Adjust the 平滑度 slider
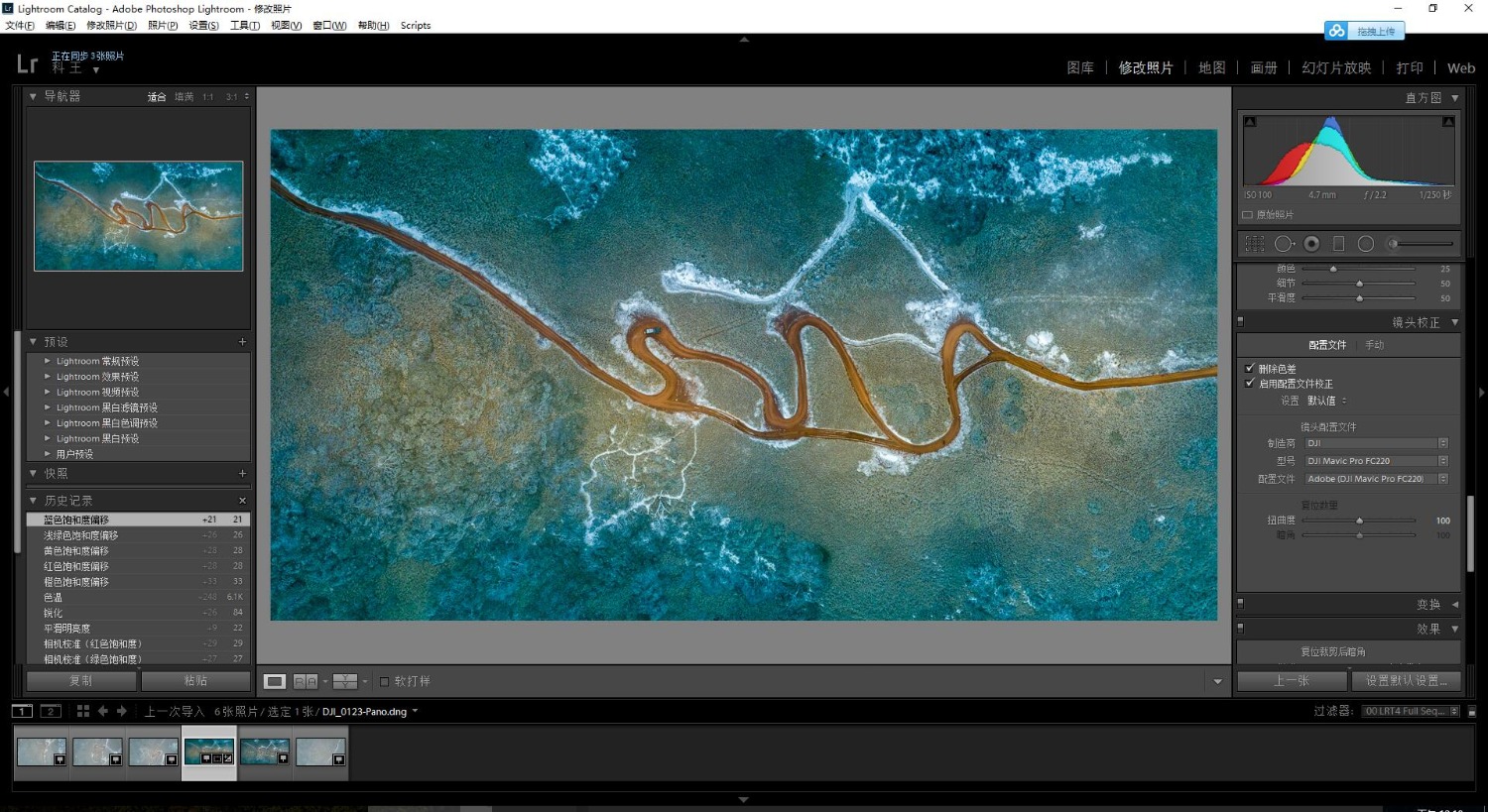The height and width of the screenshot is (812, 1488). 1359,297
